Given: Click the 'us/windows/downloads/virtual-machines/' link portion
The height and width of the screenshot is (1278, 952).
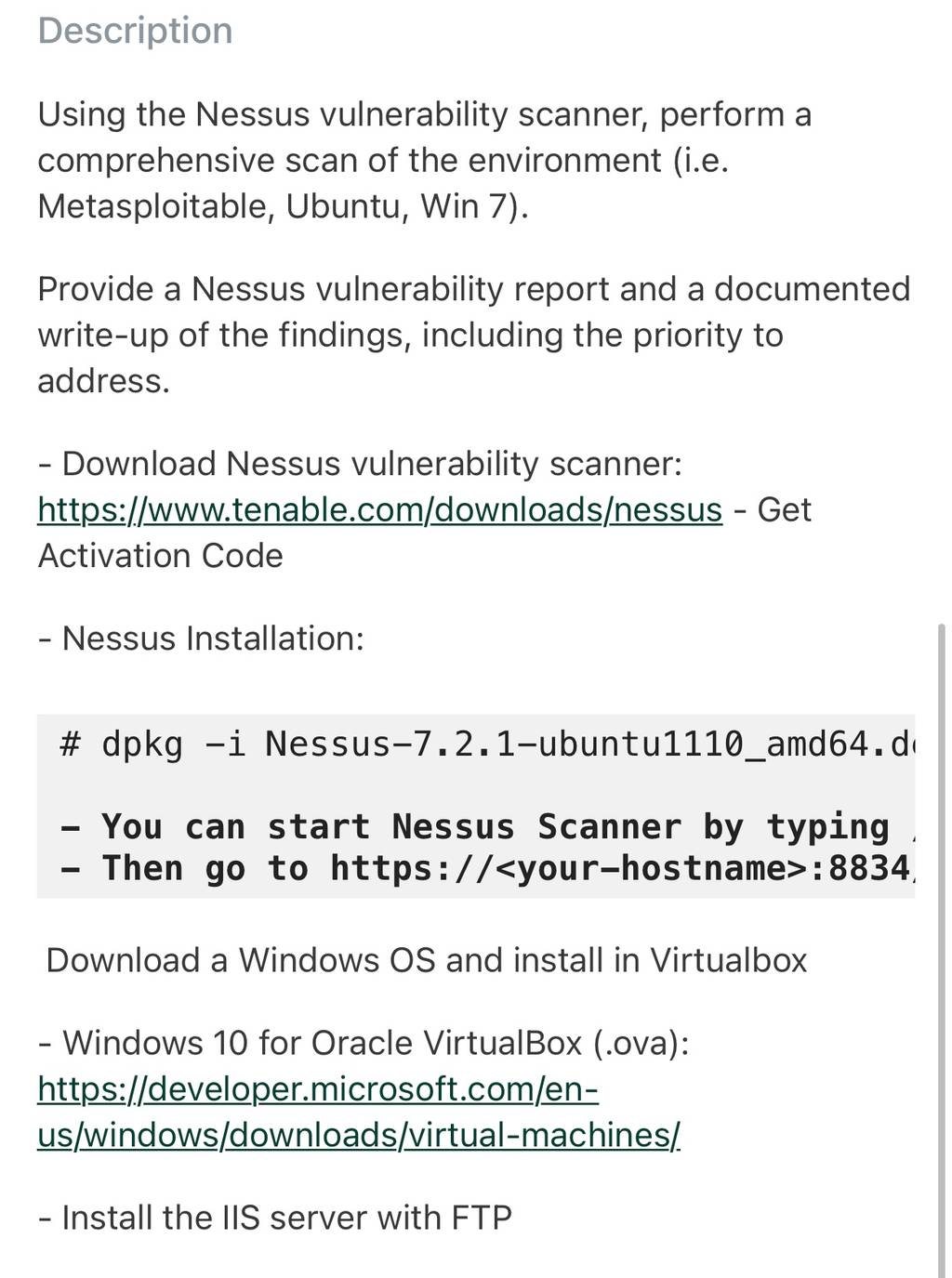Looking at the screenshot, I should pos(359,1135).
